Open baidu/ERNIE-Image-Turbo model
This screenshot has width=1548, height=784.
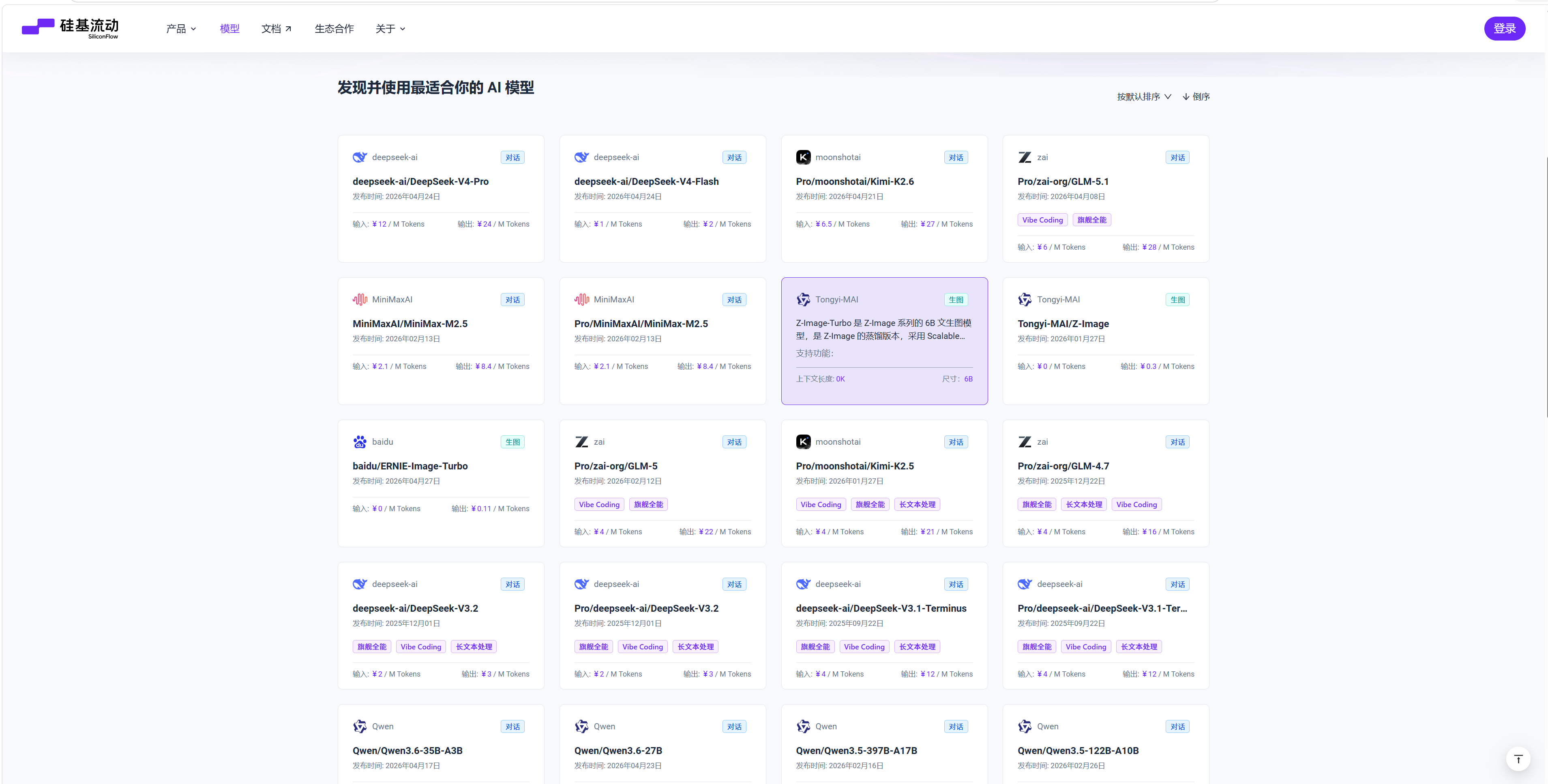410,466
